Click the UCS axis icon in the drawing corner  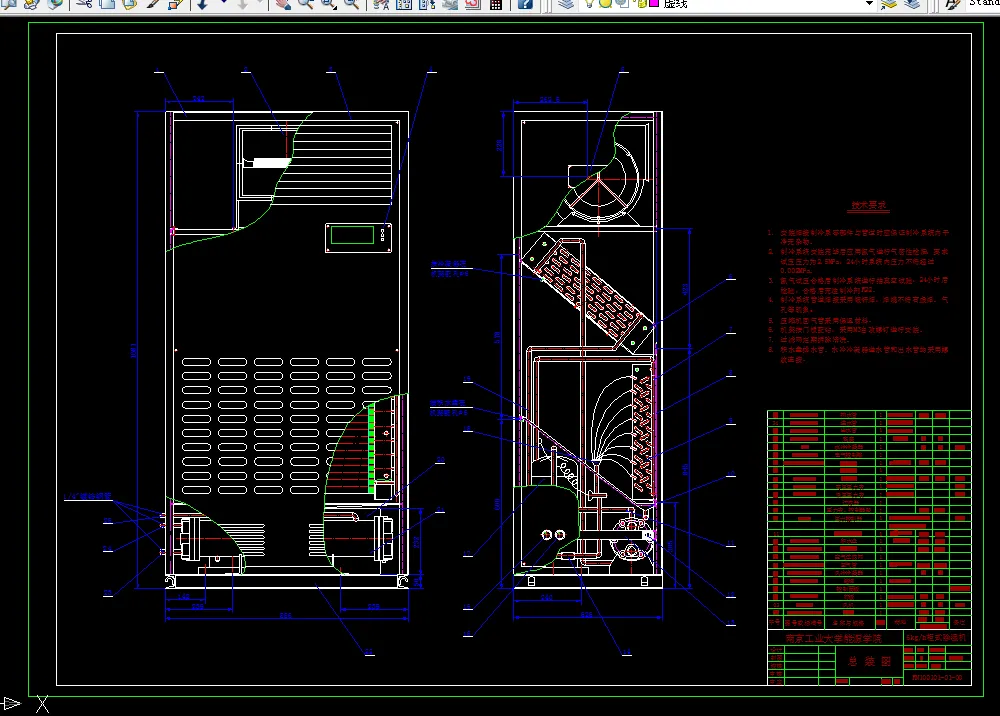tap(23, 703)
